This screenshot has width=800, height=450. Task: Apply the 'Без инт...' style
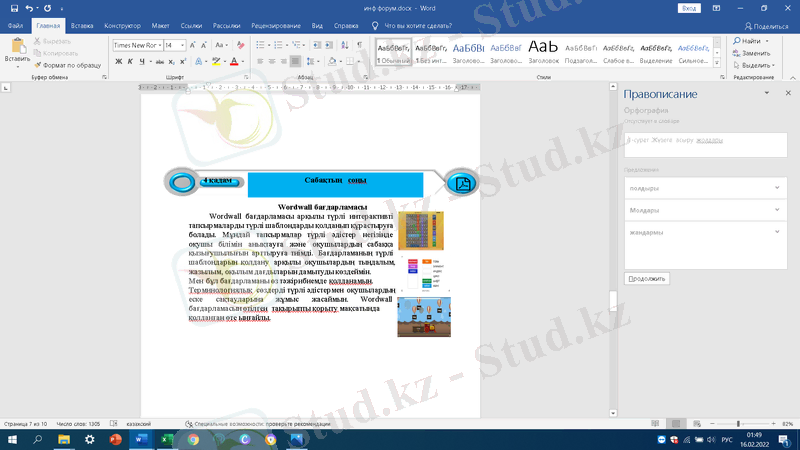(x=431, y=53)
